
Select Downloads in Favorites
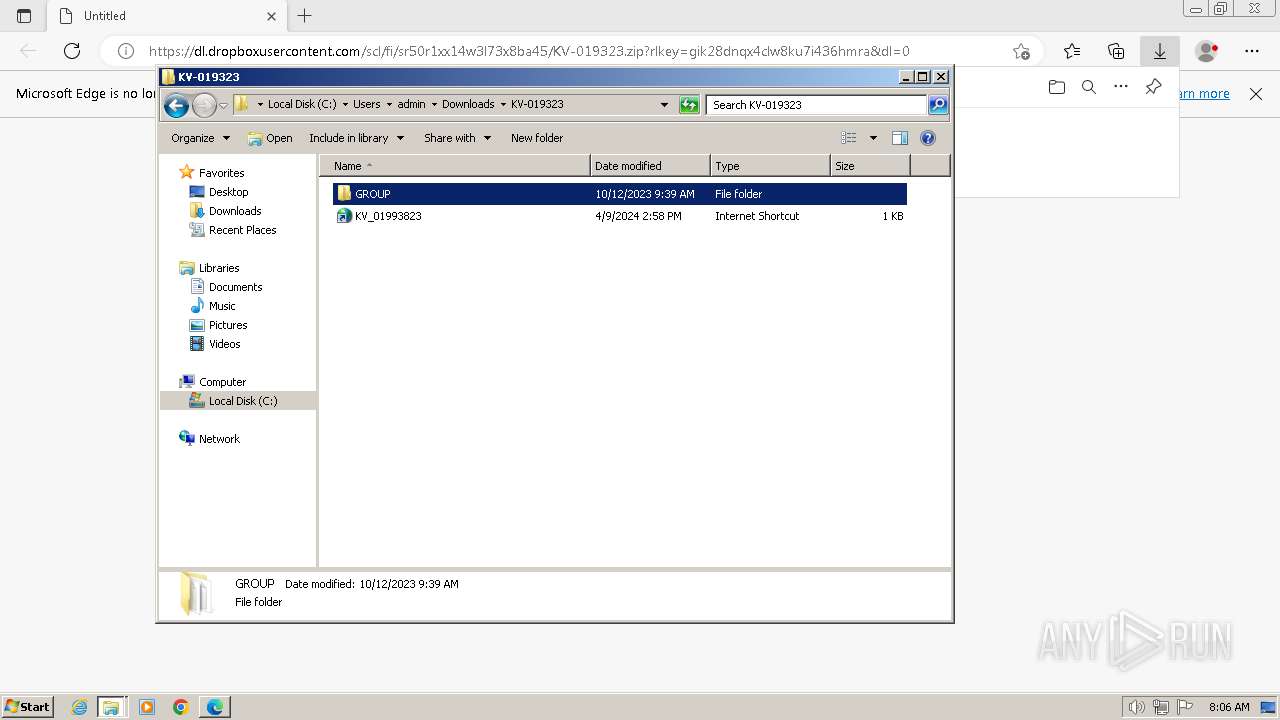click(235, 211)
